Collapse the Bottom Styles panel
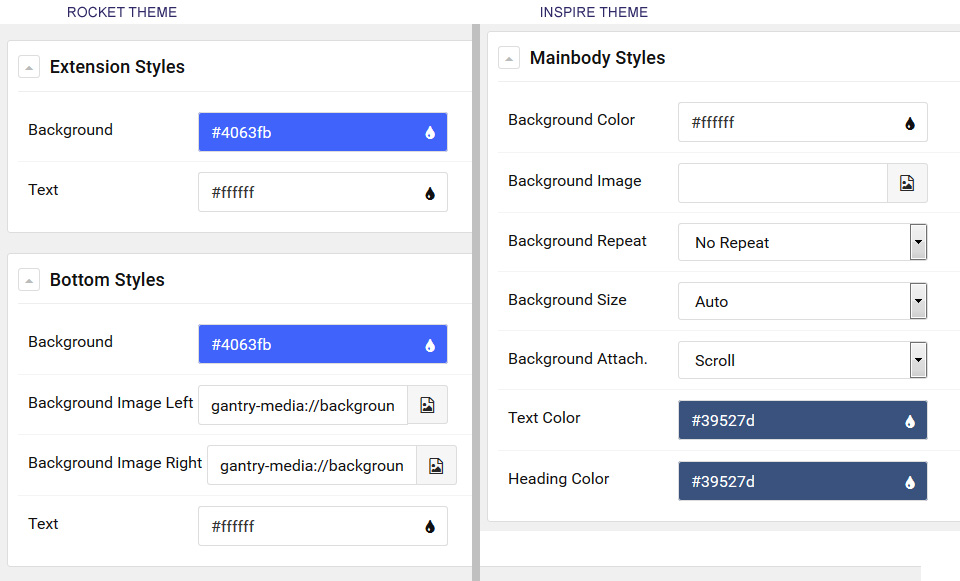 pos(29,280)
